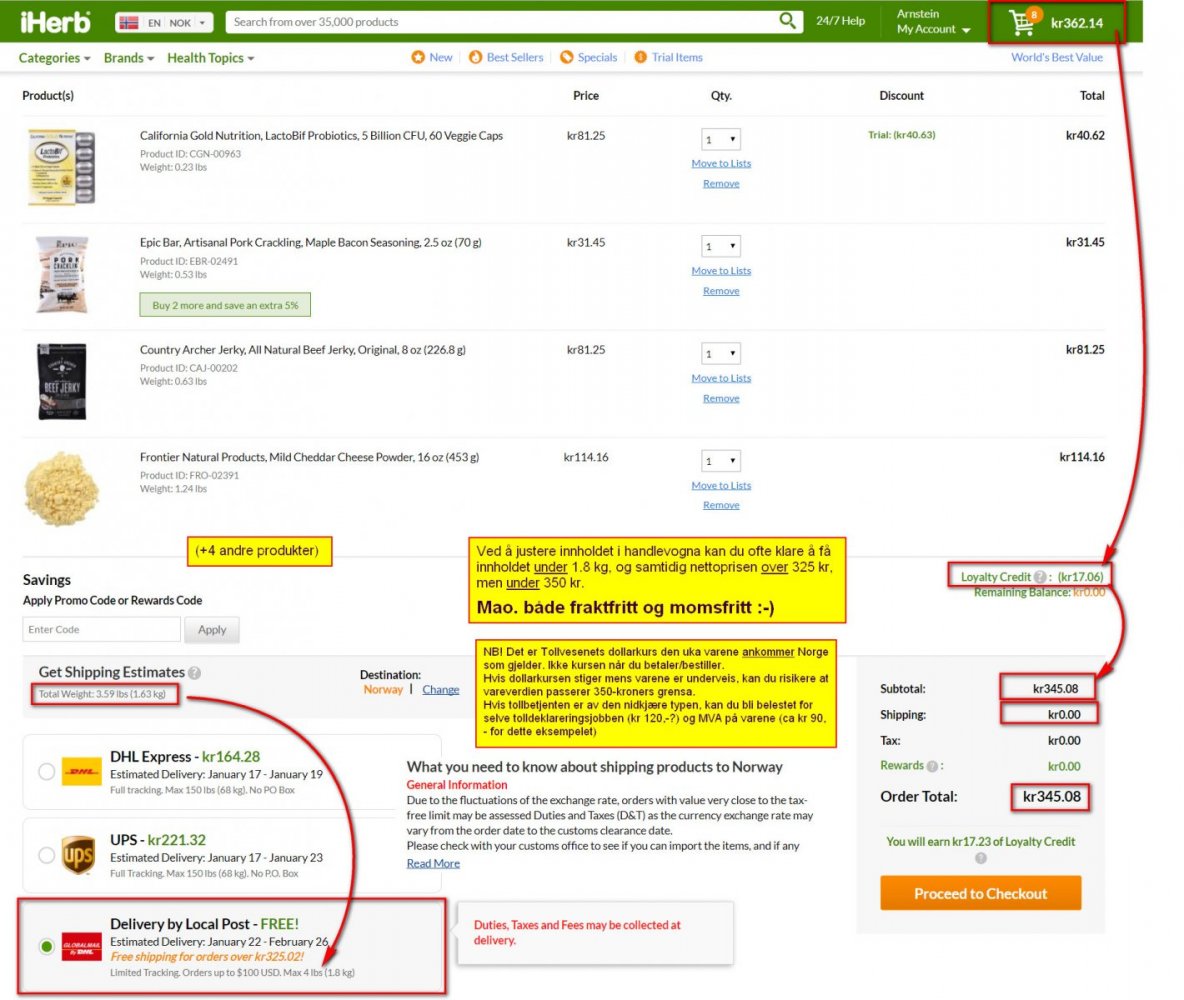Open quantity dropdown for LactoBif Probiotics
Viewport: 1184px width, 1000px height.
point(720,139)
